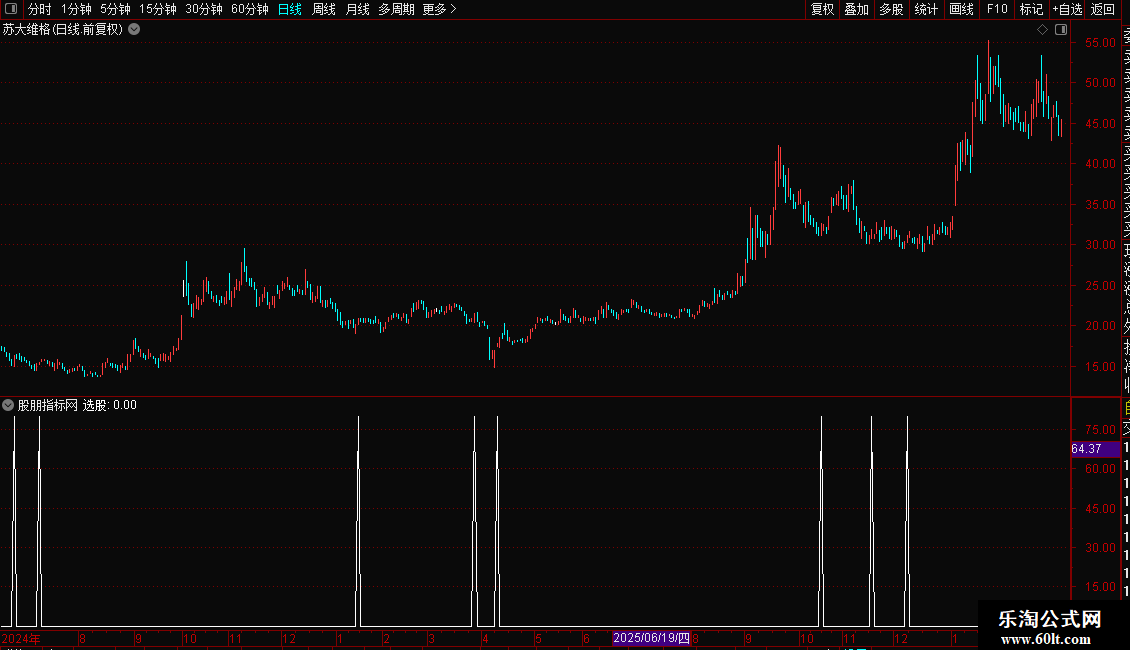Open the 统计 statistics tool
The width and height of the screenshot is (1130, 650).
pos(926,9)
